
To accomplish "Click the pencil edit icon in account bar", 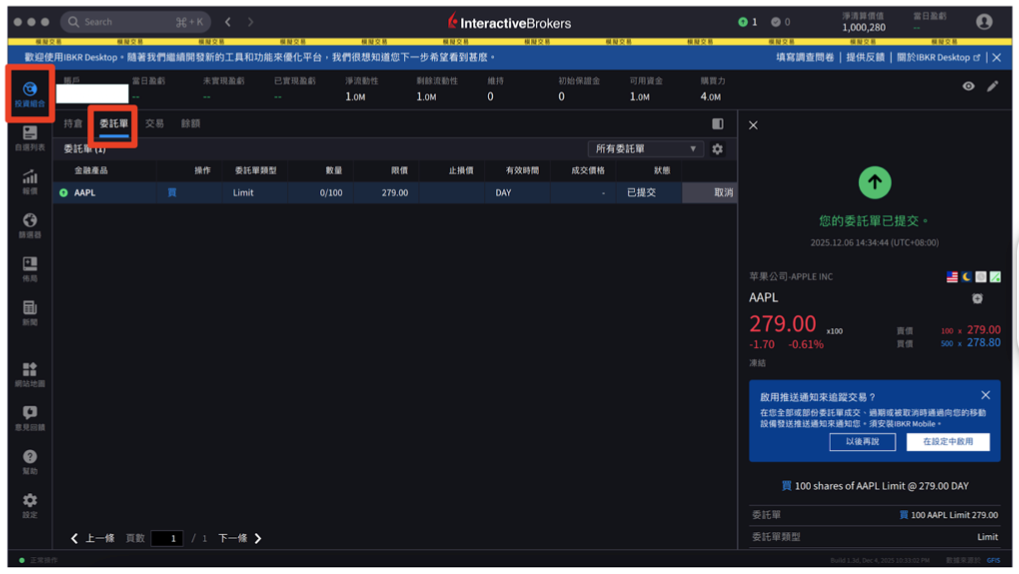I will pyautogui.click(x=992, y=86).
